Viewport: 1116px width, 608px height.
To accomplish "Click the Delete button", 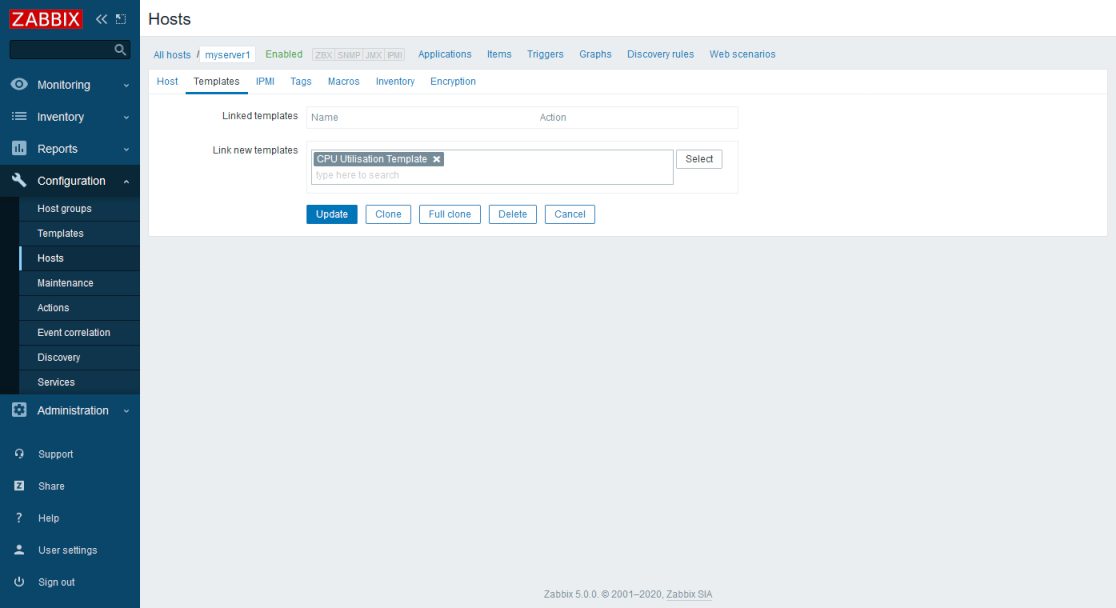I will tap(512, 214).
